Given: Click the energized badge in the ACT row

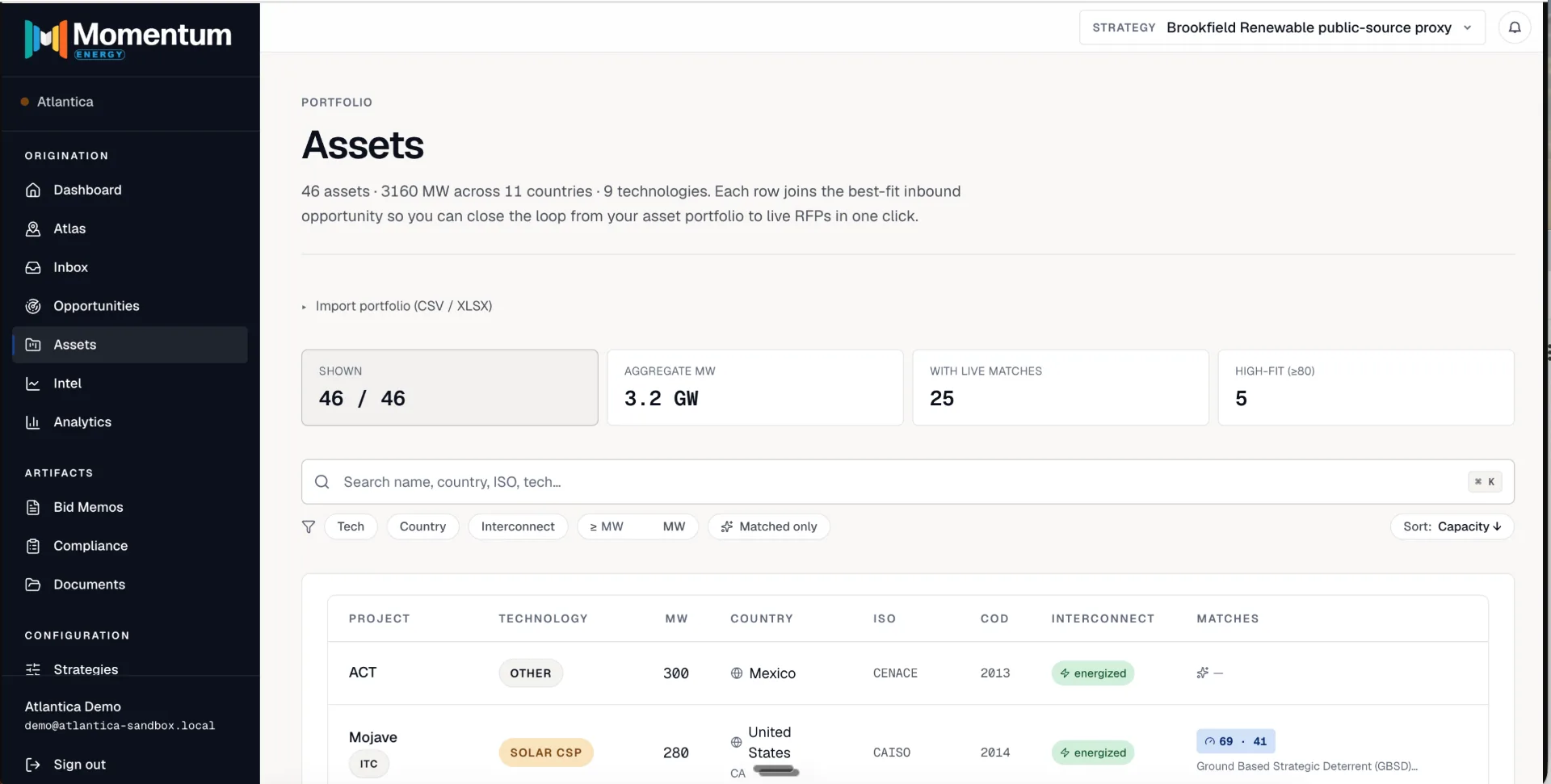Looking at the screenshot, I should 1093,673.
